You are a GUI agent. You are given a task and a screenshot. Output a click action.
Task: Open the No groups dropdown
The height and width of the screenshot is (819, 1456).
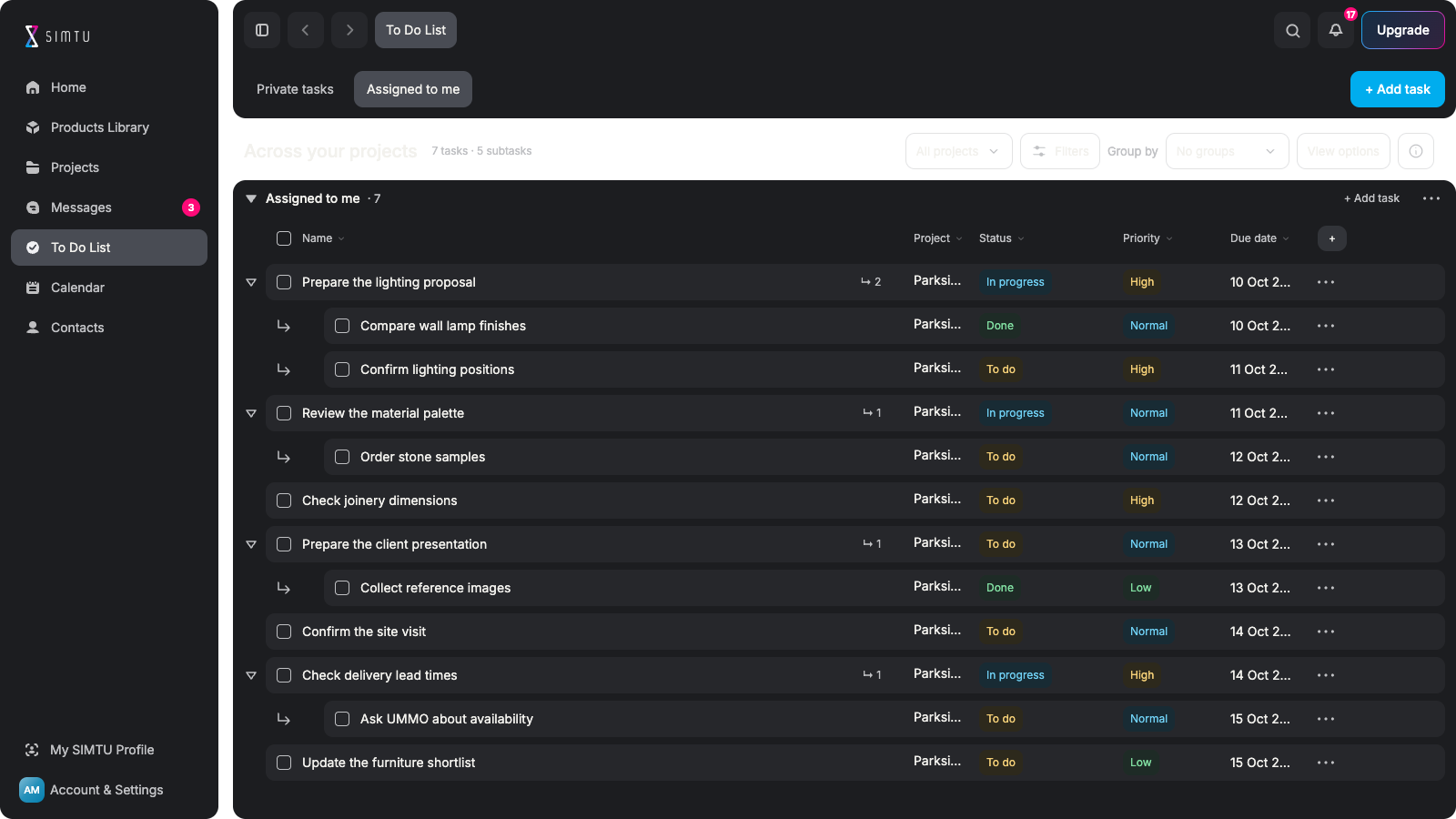(1227, 151)
